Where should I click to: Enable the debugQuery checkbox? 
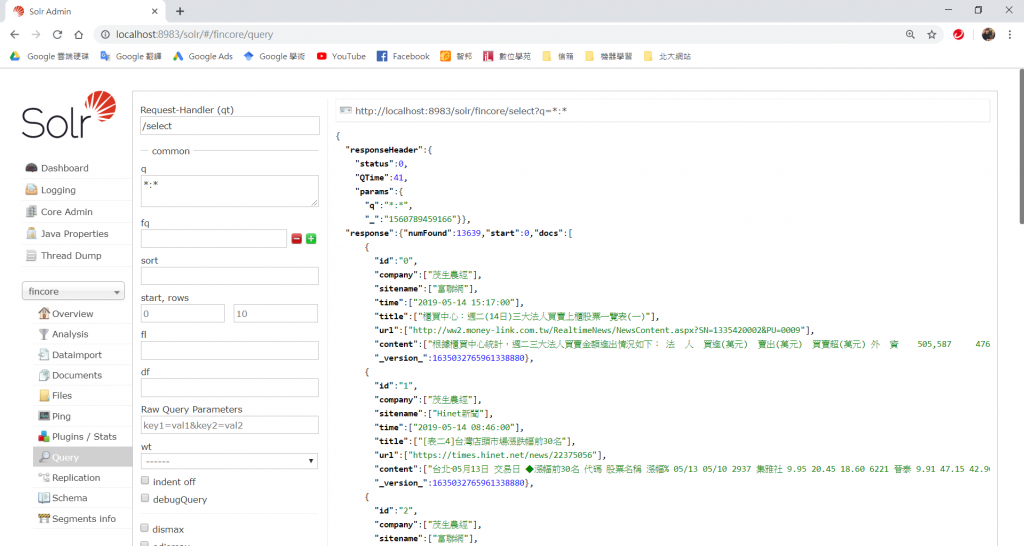pyautogui.click(x=145, y=498)
